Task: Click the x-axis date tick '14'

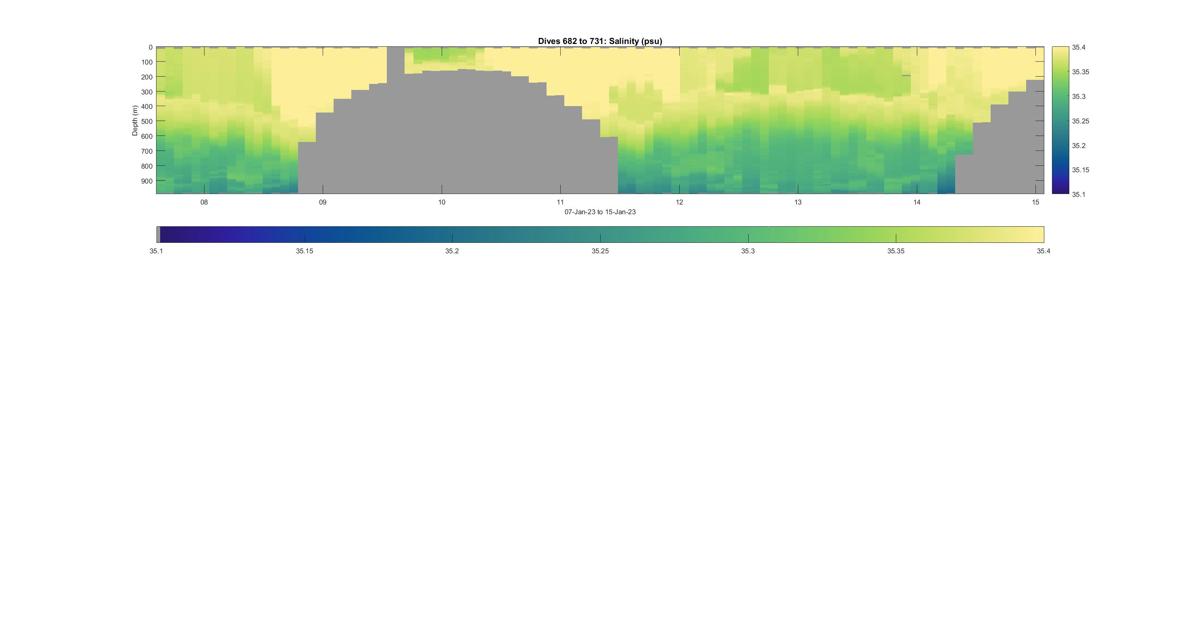Action: [x=917, y=202]
